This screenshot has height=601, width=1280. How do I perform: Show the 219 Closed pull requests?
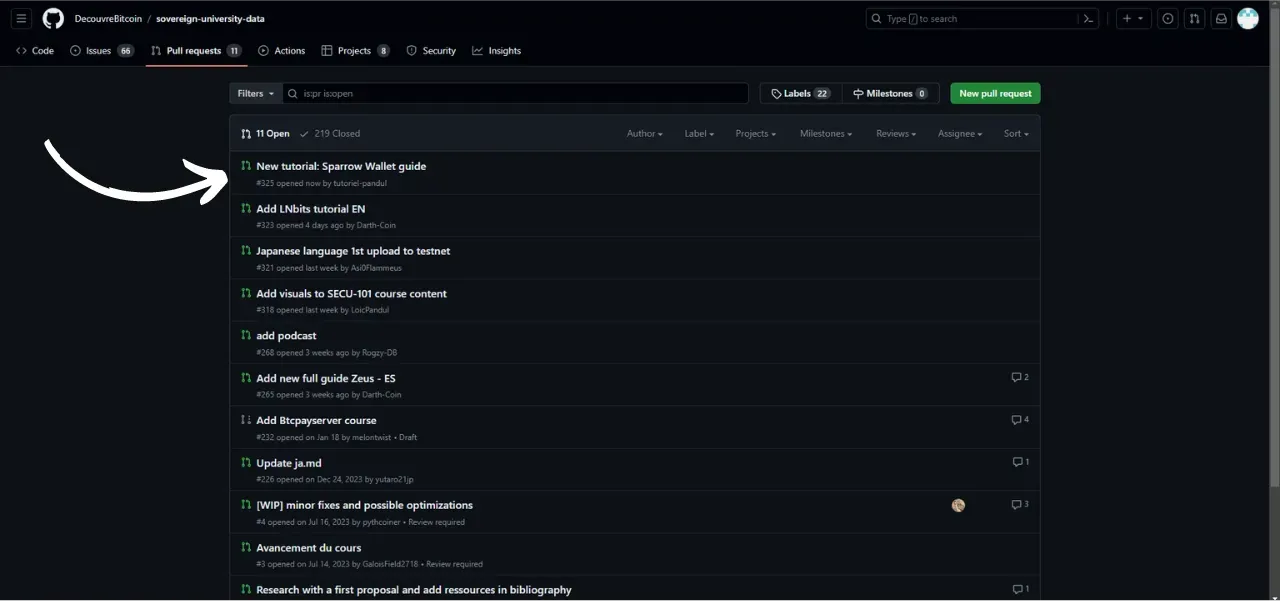point(330,133)
